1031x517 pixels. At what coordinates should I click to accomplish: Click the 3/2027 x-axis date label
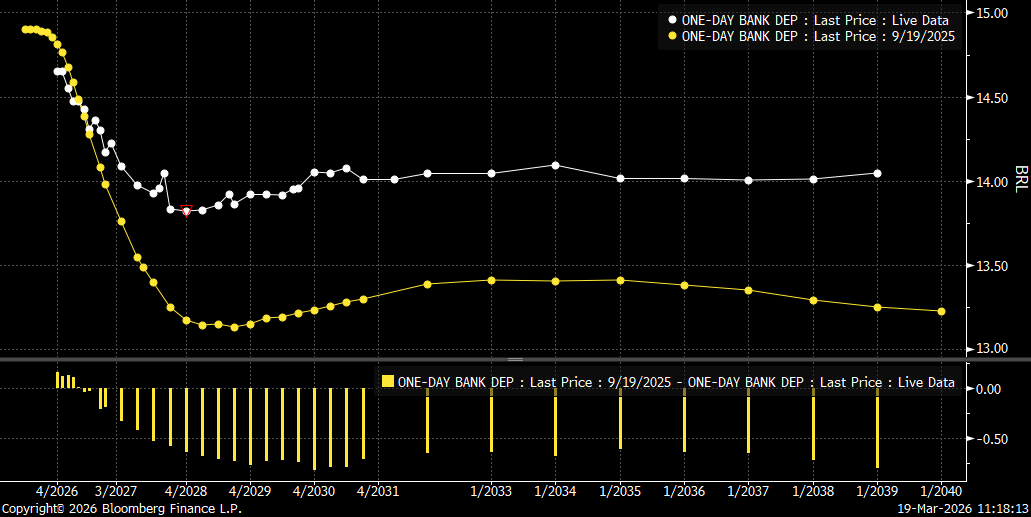point(116,491)
